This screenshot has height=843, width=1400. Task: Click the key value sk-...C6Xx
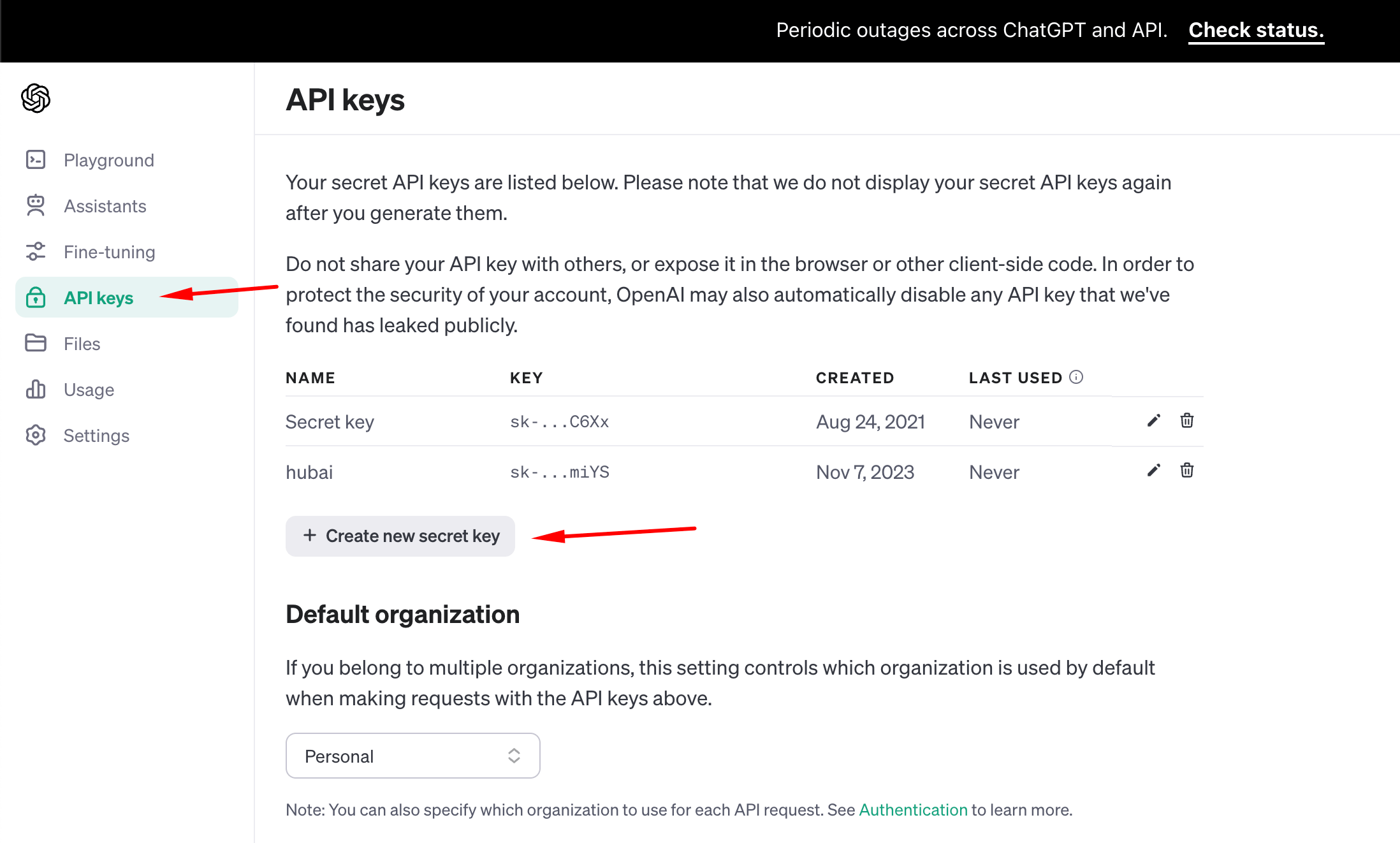click(559, 421)
